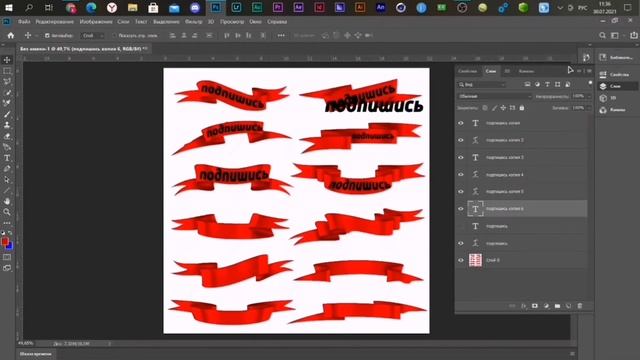Open the Библиотеки collapsed panel

click(x=616, y=58)
